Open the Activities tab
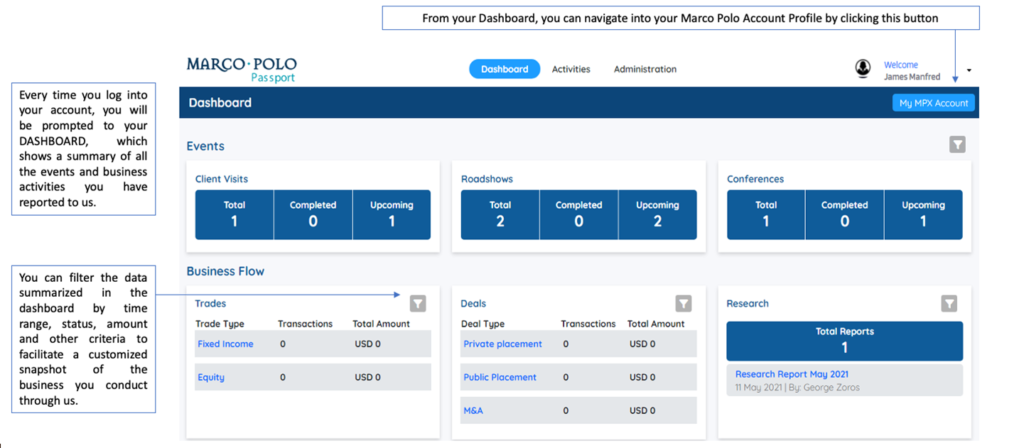Screen dimensions: 1024x448 [x=571, y=69]
